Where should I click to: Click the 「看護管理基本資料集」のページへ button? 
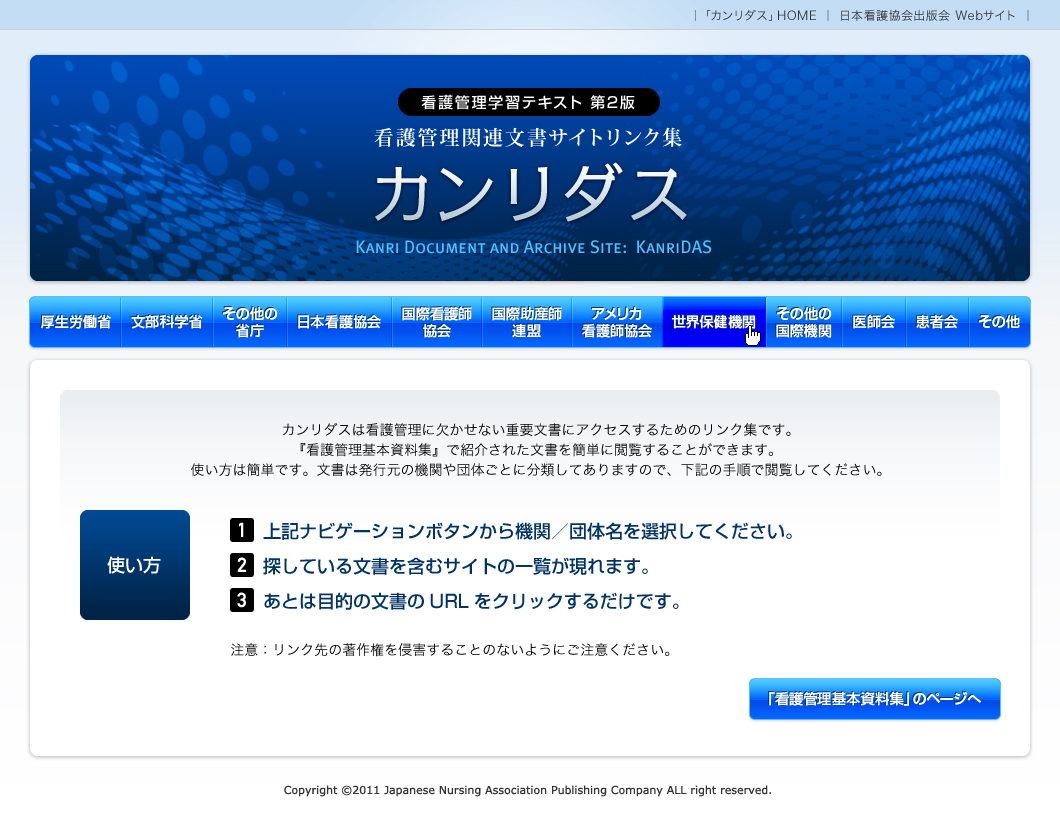[875, 699]
